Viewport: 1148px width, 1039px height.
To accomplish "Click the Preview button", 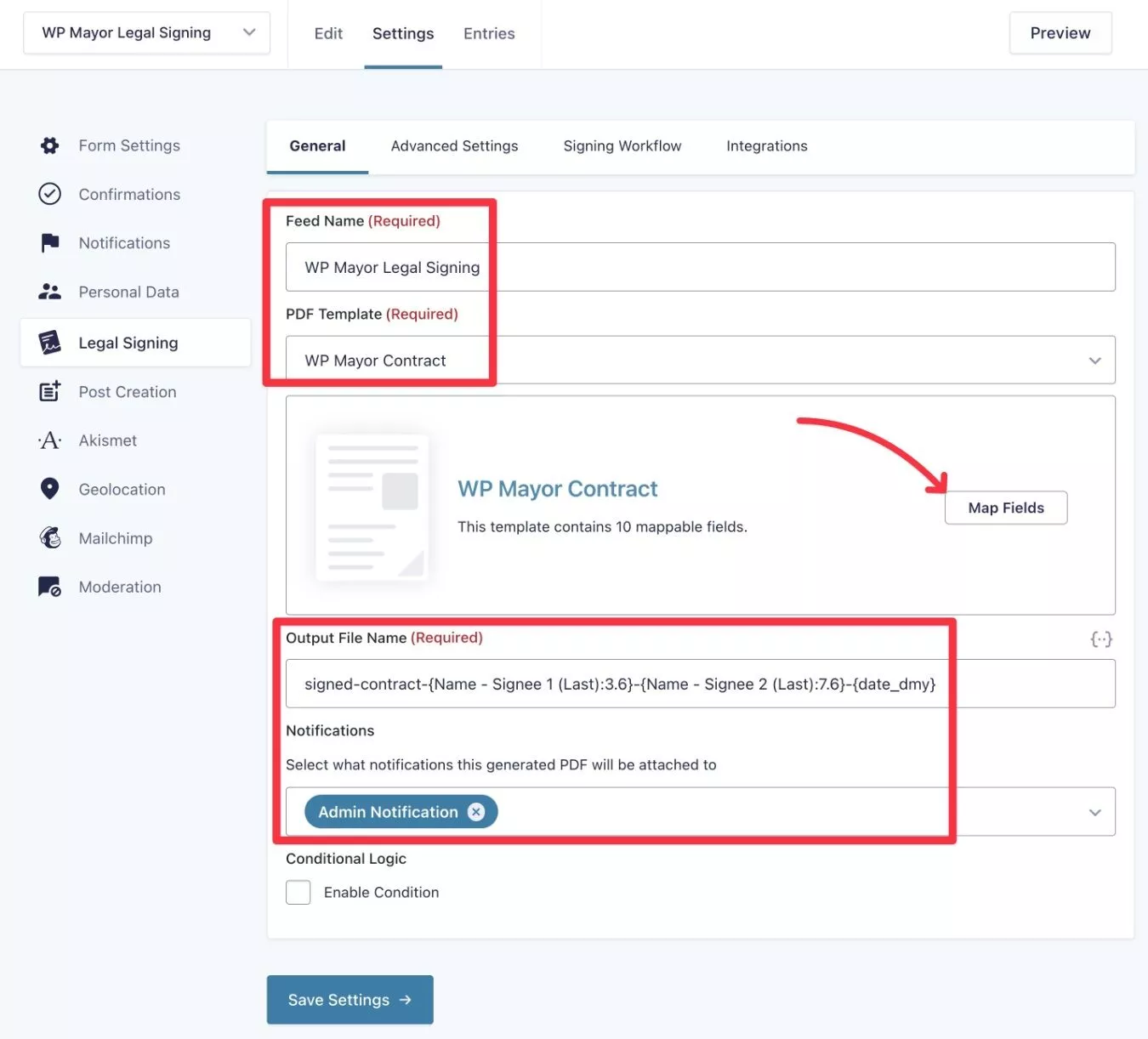I will [x=1060, y=33].
